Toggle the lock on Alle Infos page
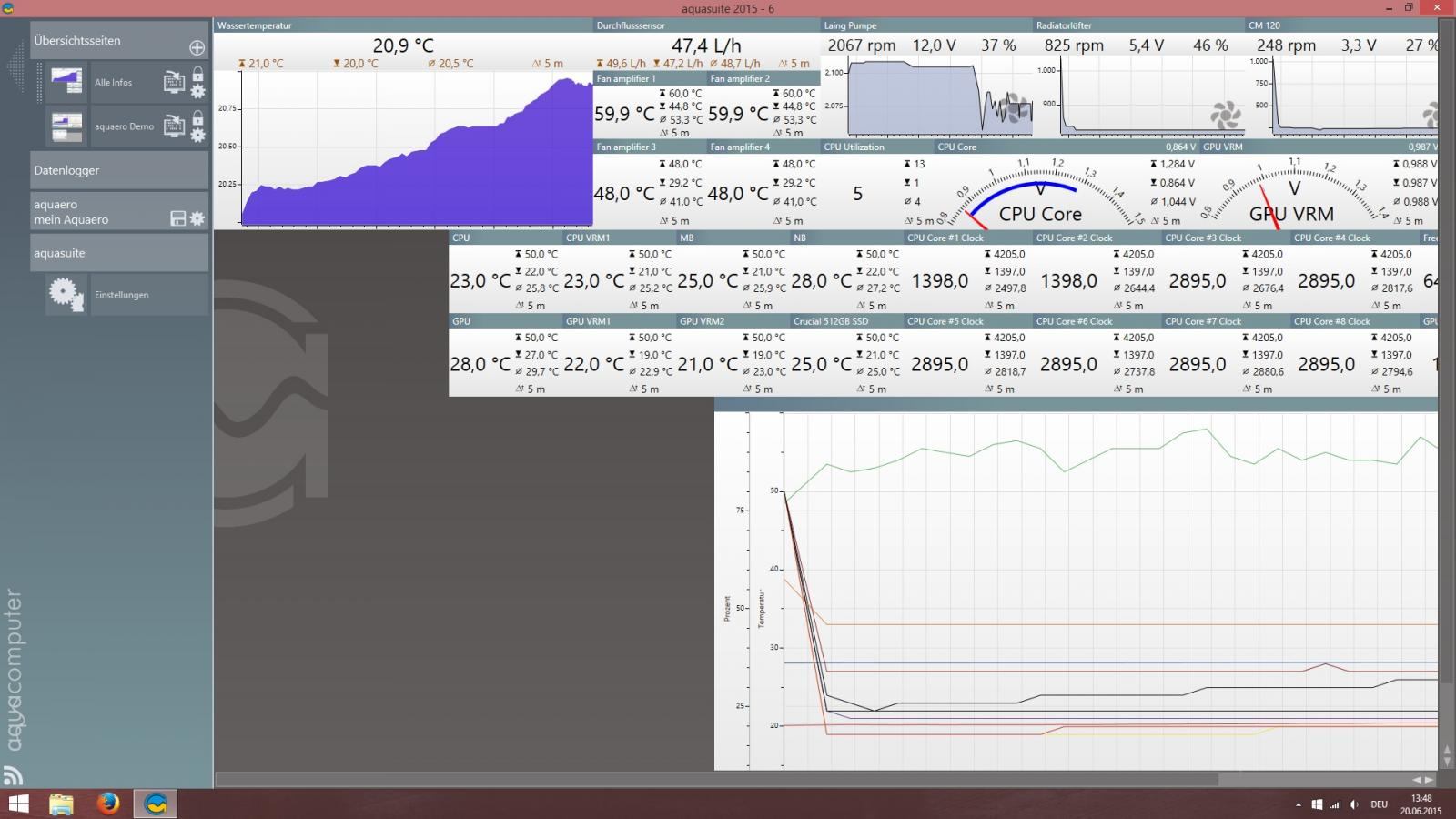The image size is (1456, 819). pos(197,74)
